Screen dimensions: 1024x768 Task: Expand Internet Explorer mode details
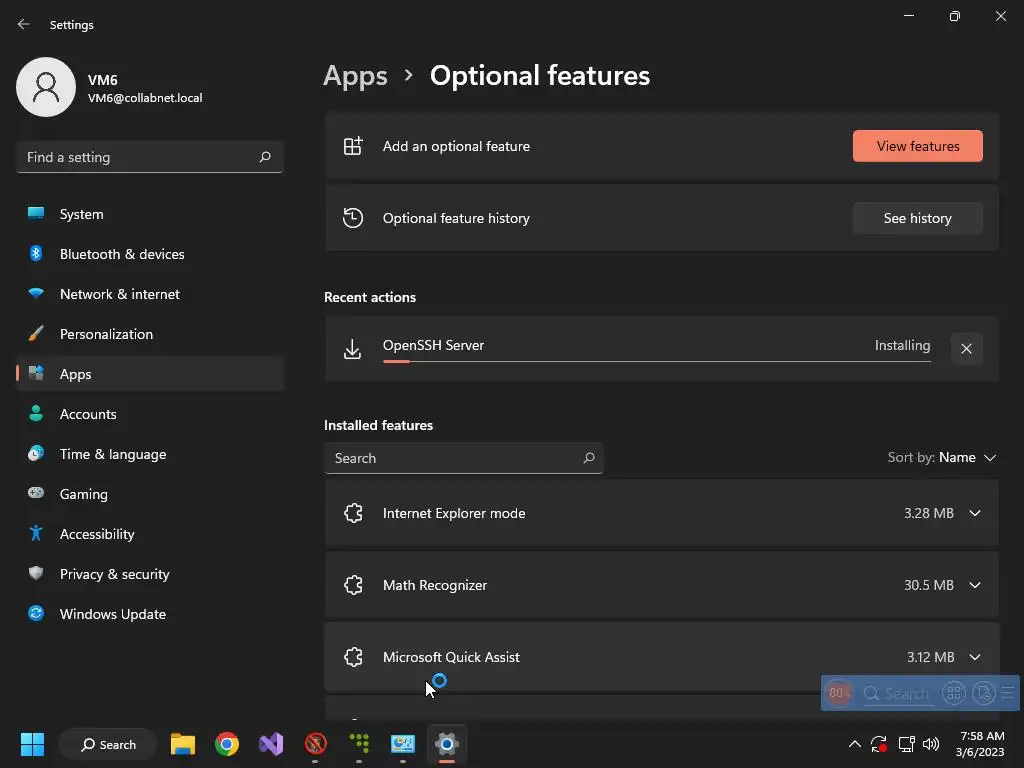tap(974, 513)
